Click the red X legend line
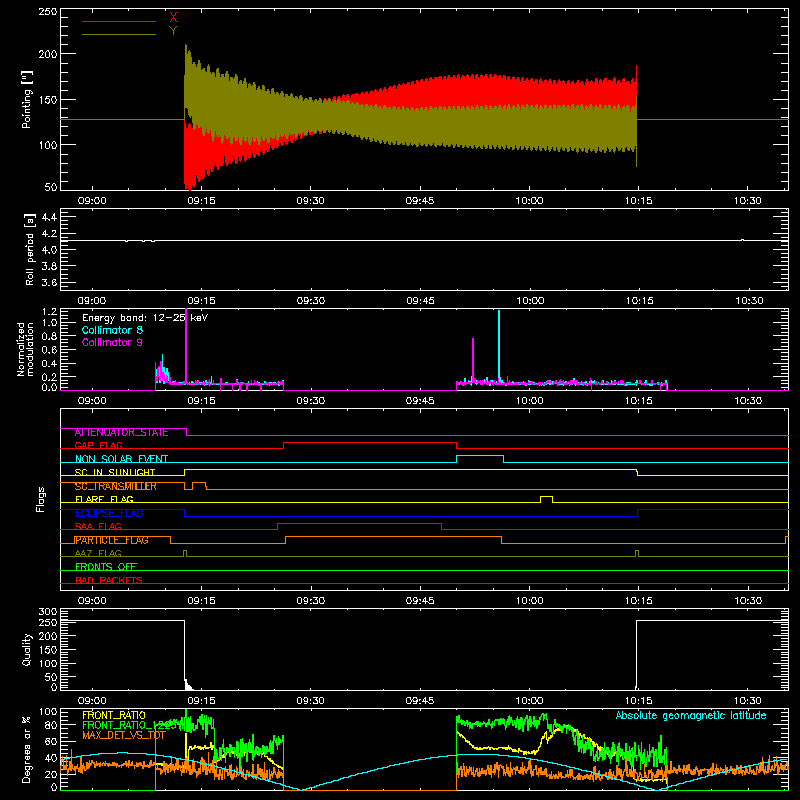The width and height of the screenshot is (800, 800). coord(119,21)
